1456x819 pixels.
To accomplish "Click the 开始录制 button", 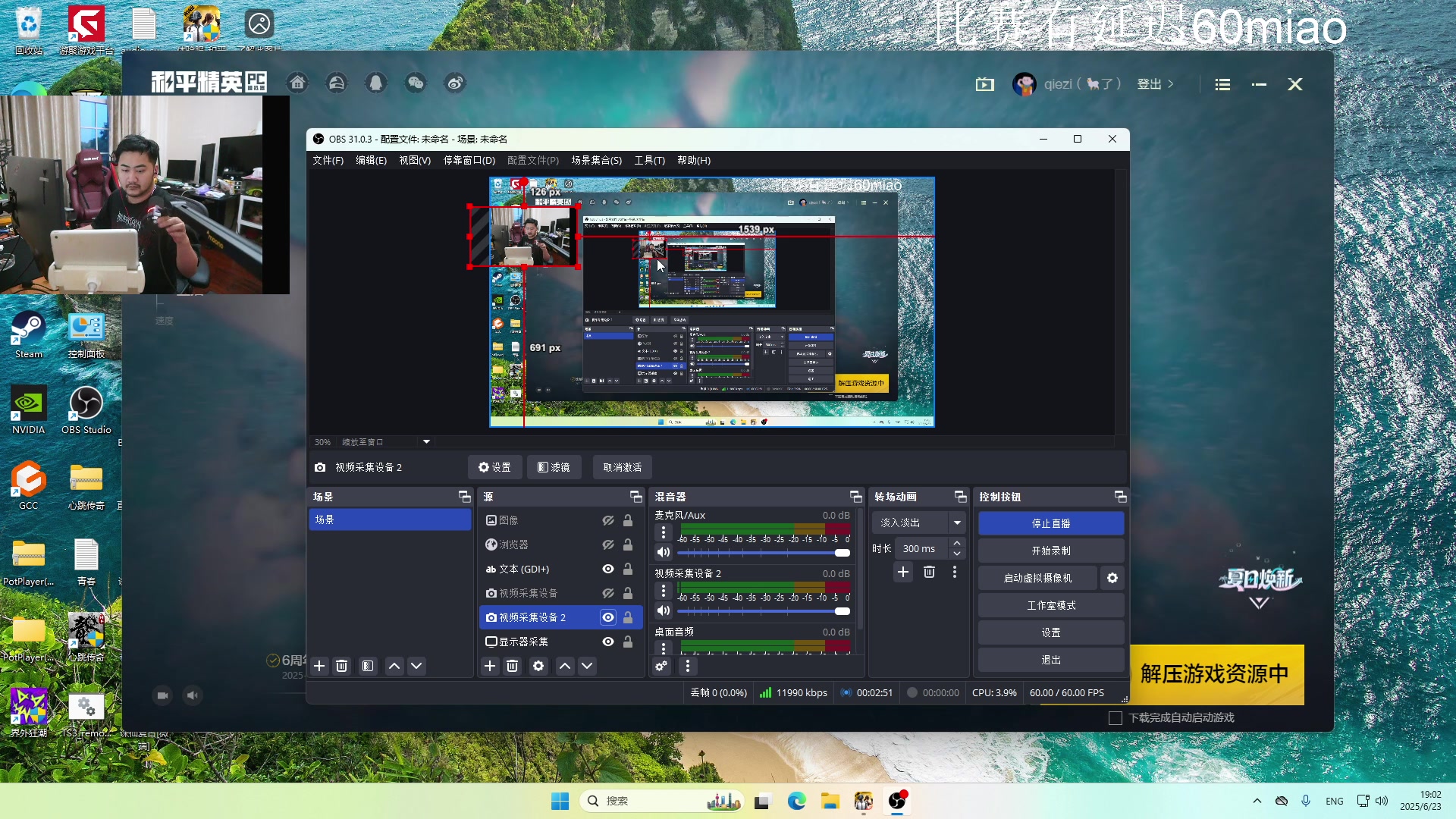I will tap(1051, 551).
